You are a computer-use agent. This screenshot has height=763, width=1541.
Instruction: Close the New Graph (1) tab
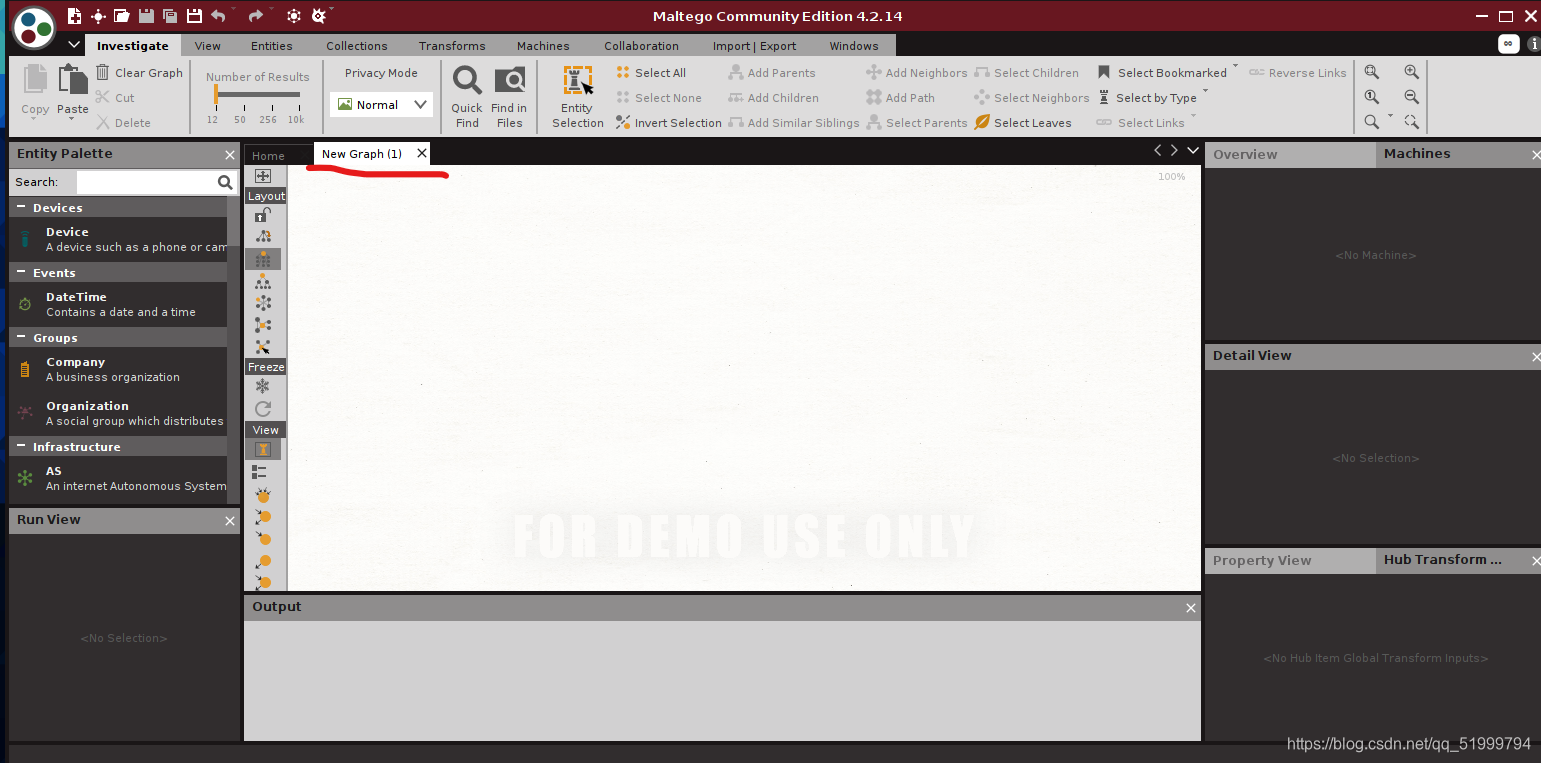422,153
